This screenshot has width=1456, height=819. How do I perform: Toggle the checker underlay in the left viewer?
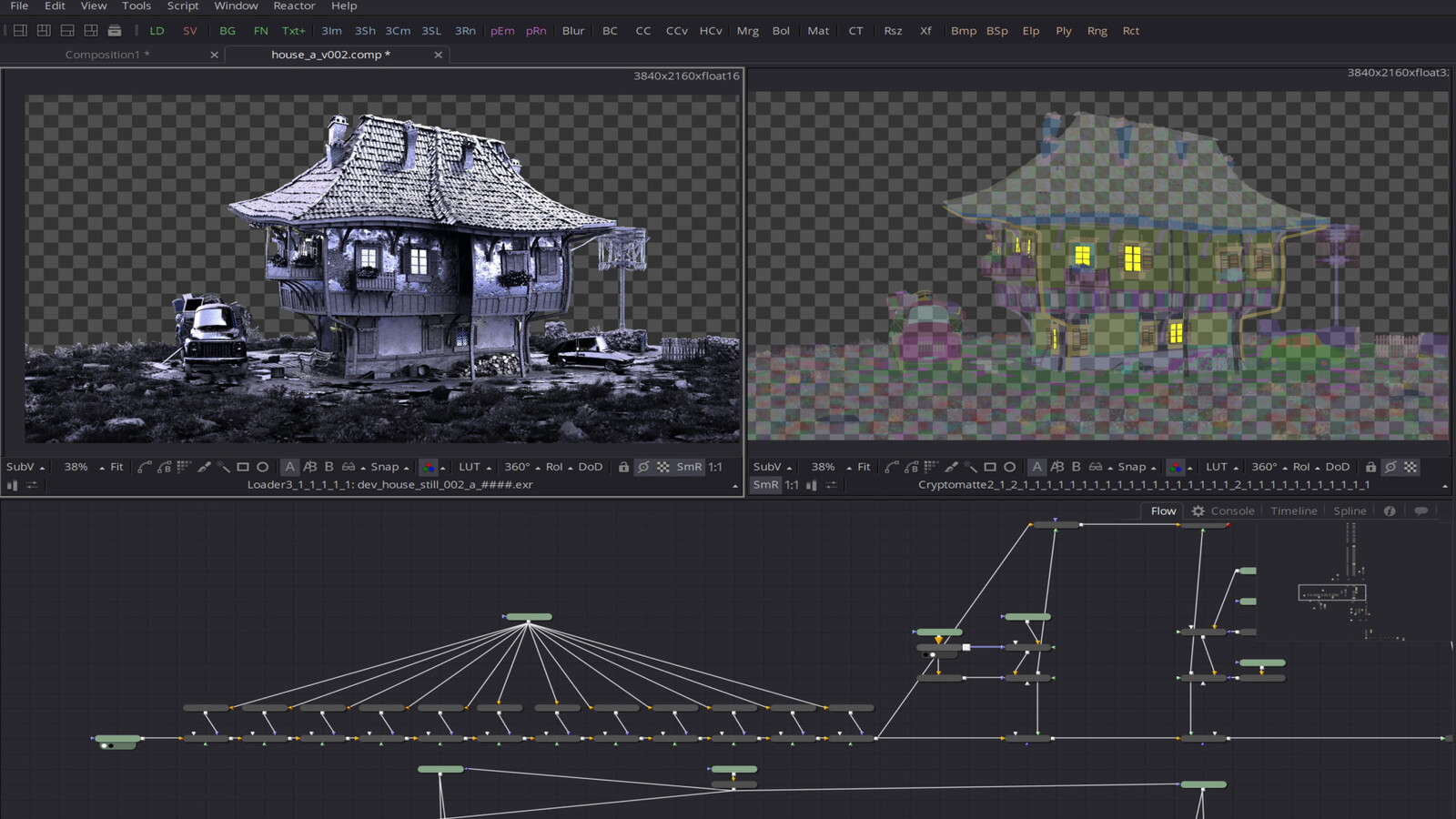663,466
